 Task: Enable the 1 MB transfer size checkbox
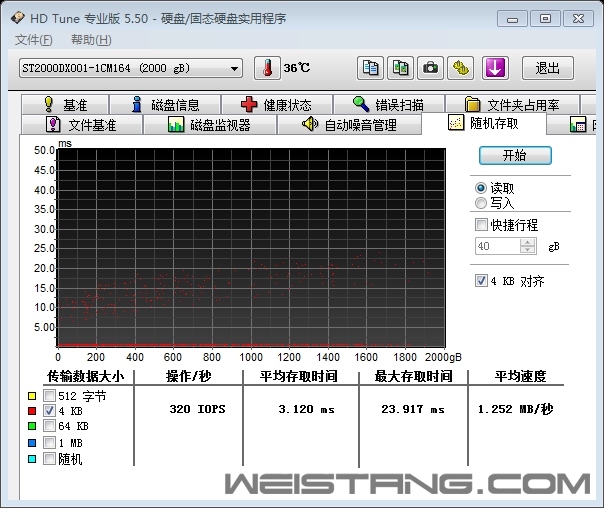(x=49, y=443)
